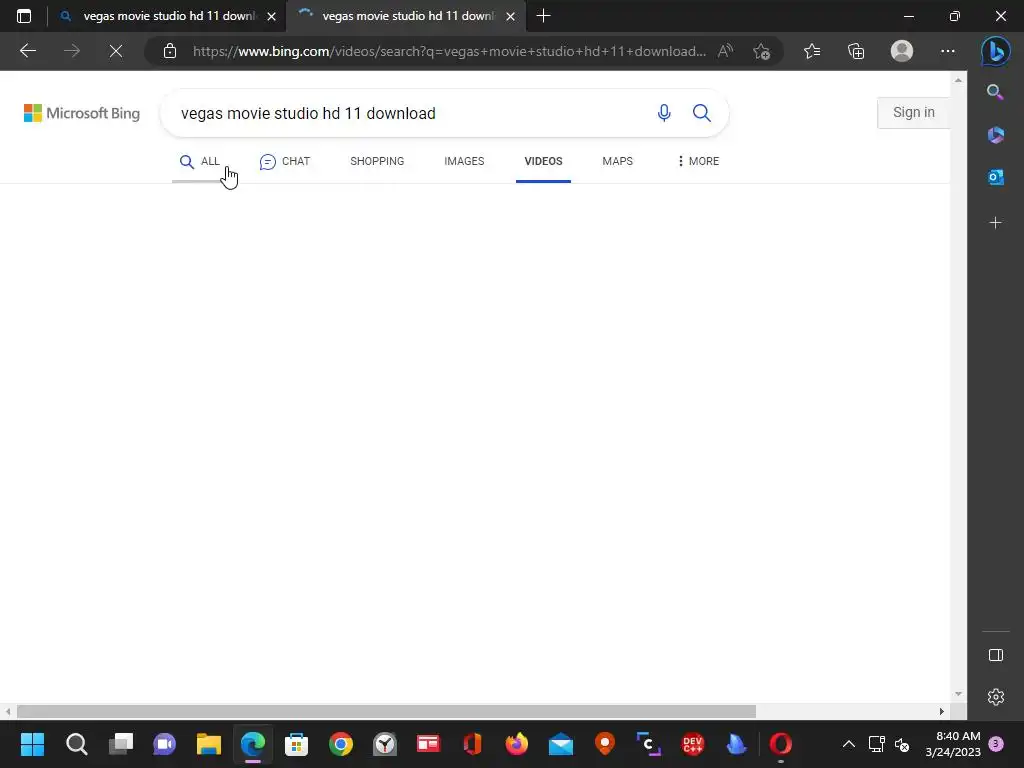Stop loading the page
Viewport: 1024px width, 768px height.
coord(116,51)
